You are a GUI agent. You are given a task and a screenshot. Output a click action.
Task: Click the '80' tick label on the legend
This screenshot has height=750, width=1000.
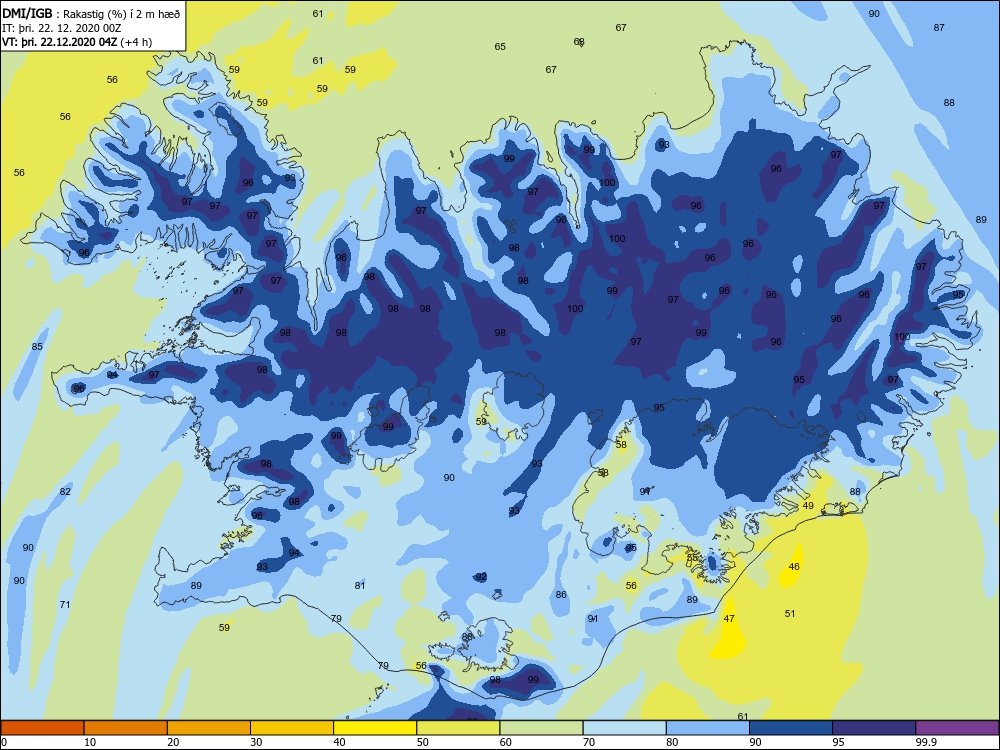tap(672, 742)
